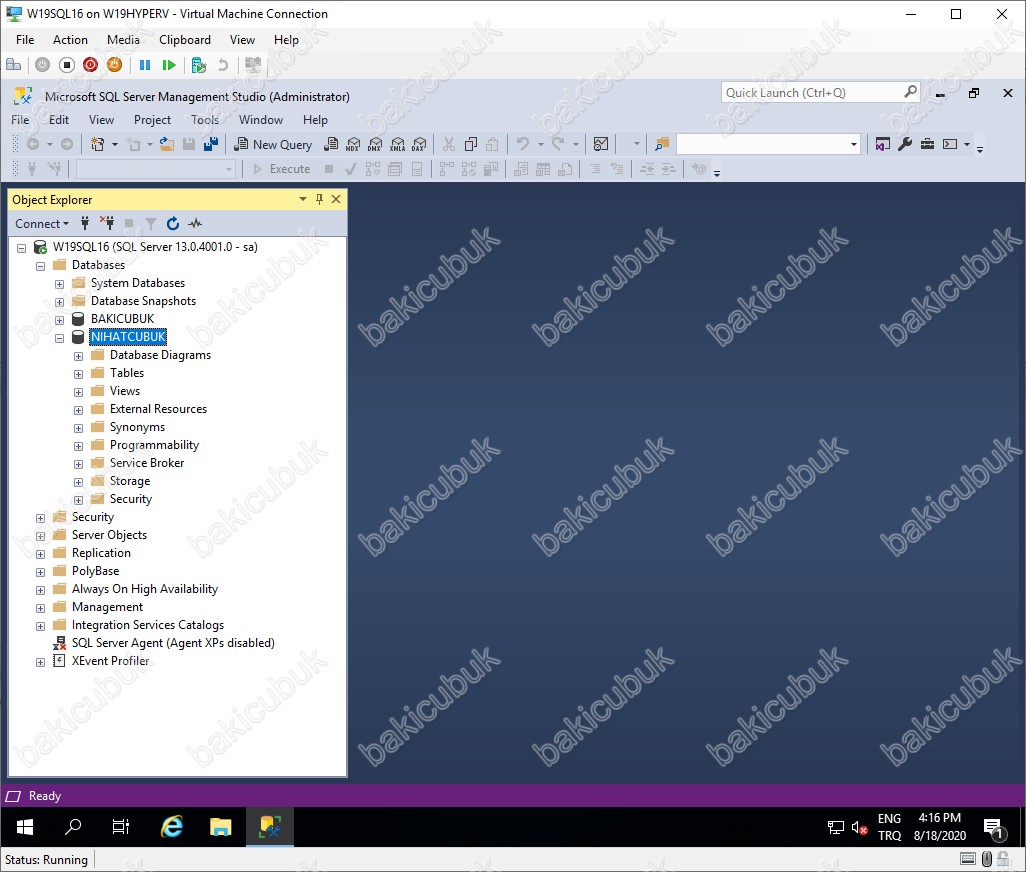Open the Clipboard menu

coord(185,40)
